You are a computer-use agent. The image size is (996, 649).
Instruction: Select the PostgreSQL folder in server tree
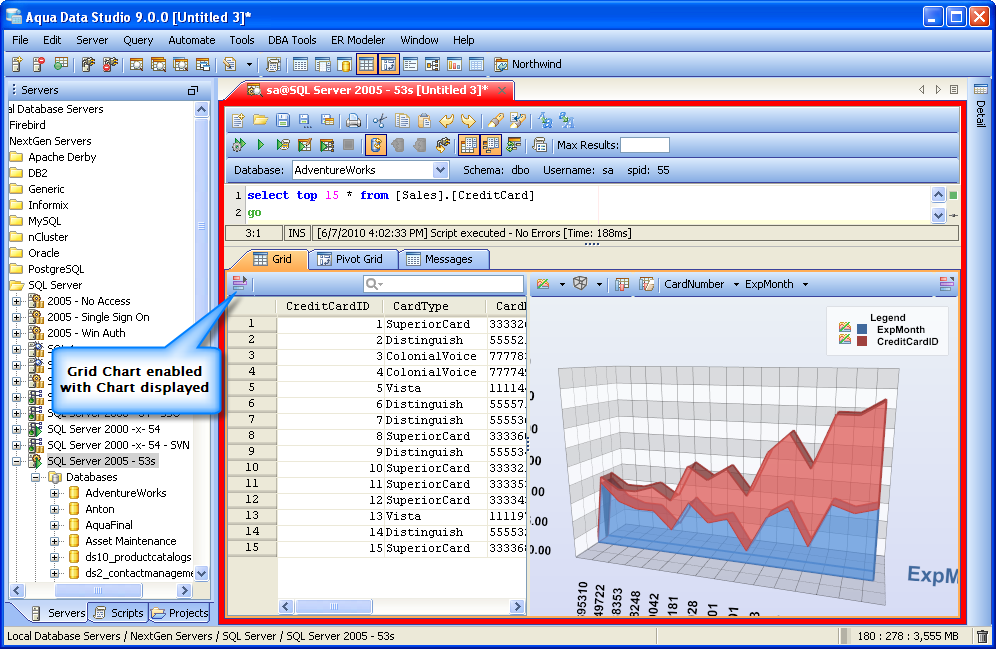point(55,269)
